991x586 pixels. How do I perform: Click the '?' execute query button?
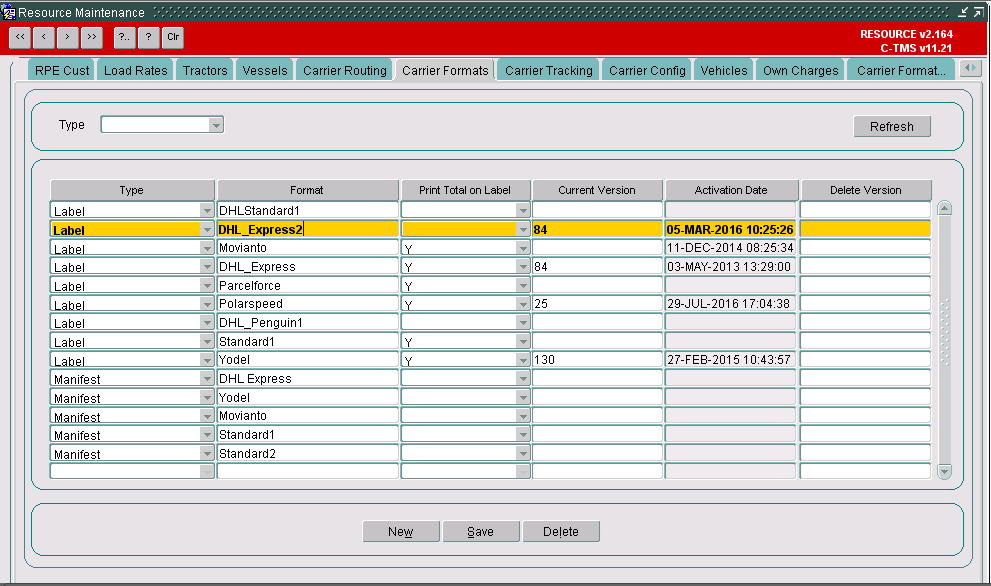(149, 37)
